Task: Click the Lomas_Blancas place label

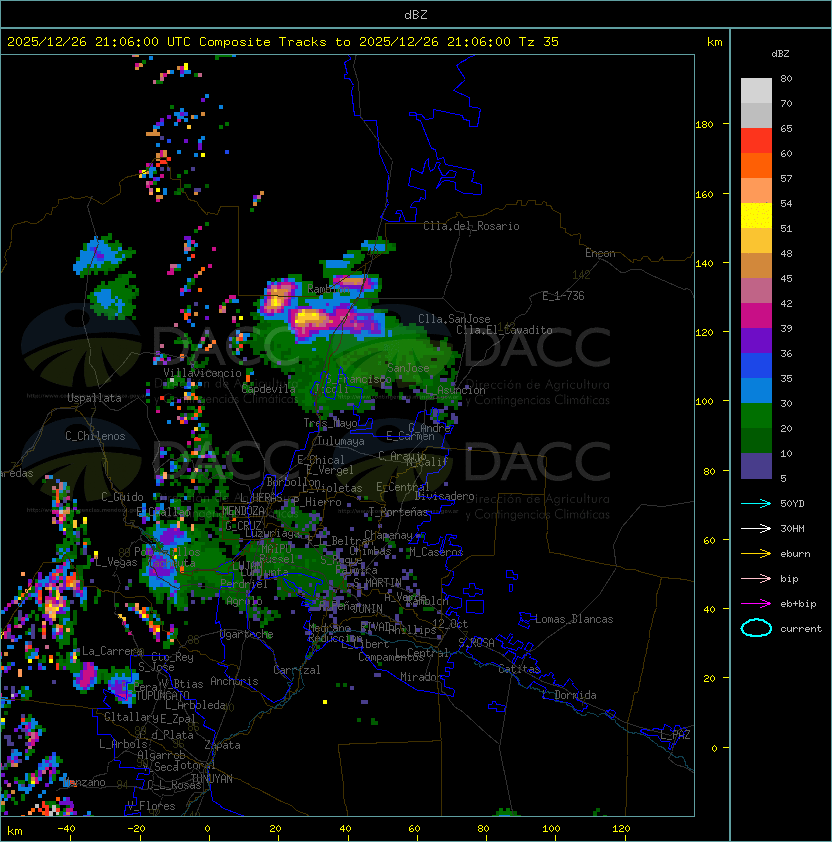Action: (574, 619)
